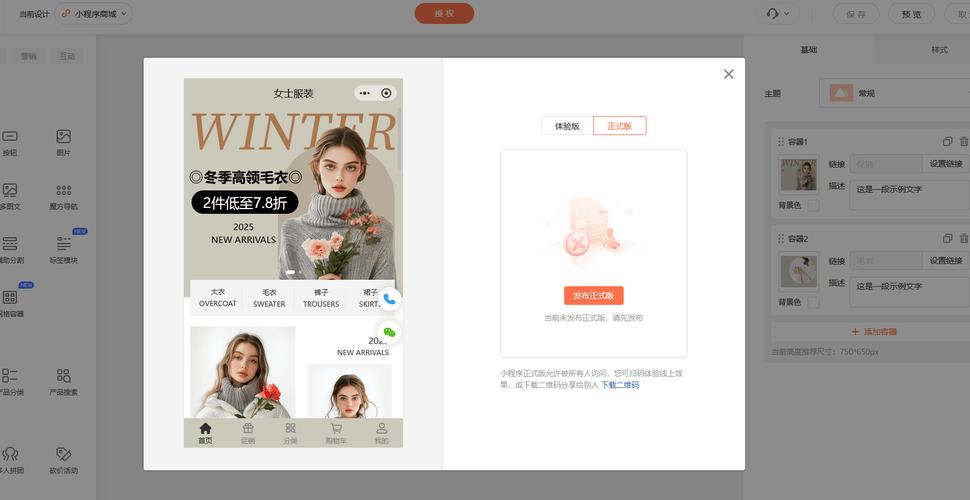The image size is (970, 500).
Task: Tap the 促销 gift icon in preview
Action: click(x=248, y=433)
